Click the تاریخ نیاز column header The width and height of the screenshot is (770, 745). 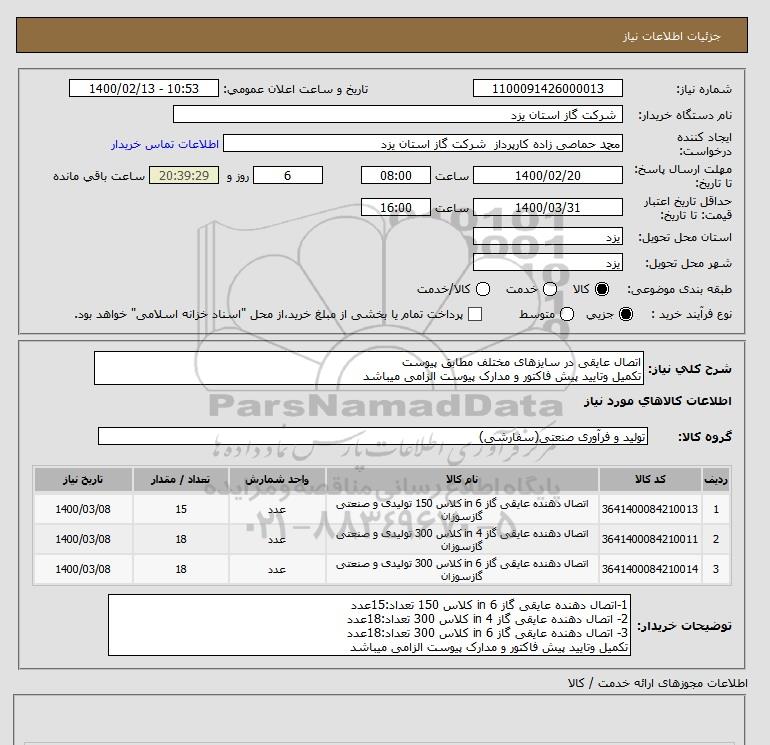(x=83, y=479)
